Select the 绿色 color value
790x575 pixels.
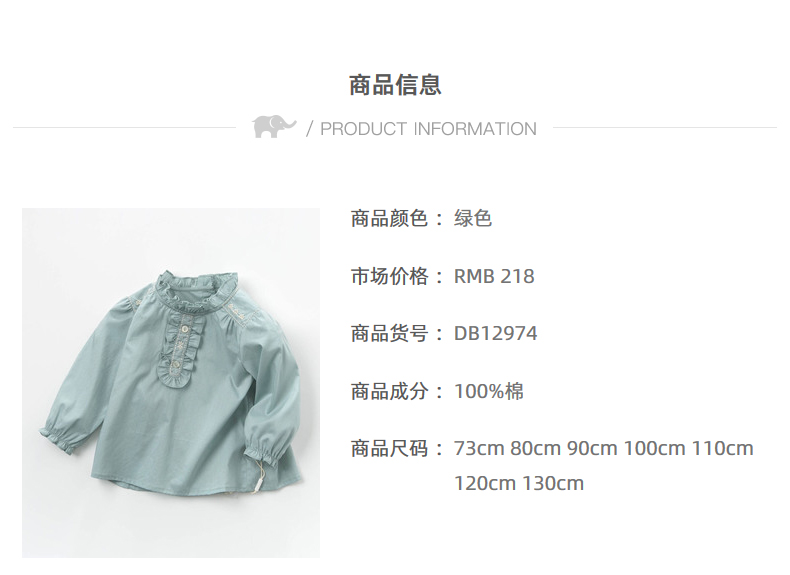click(473, 219)
